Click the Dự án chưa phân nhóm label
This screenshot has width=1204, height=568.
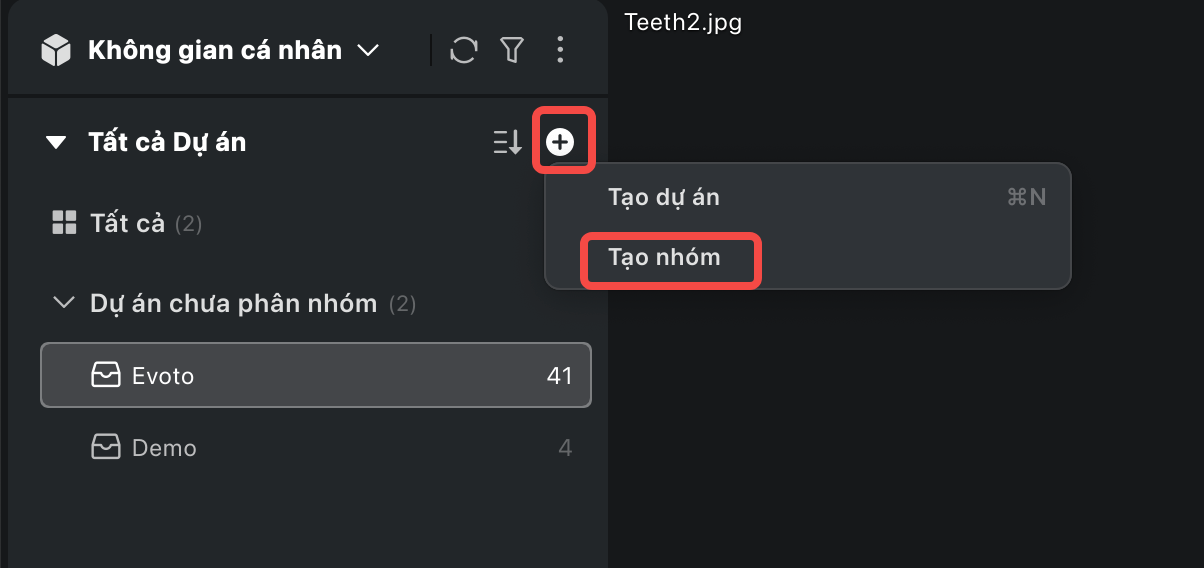[x=234, y=302]
